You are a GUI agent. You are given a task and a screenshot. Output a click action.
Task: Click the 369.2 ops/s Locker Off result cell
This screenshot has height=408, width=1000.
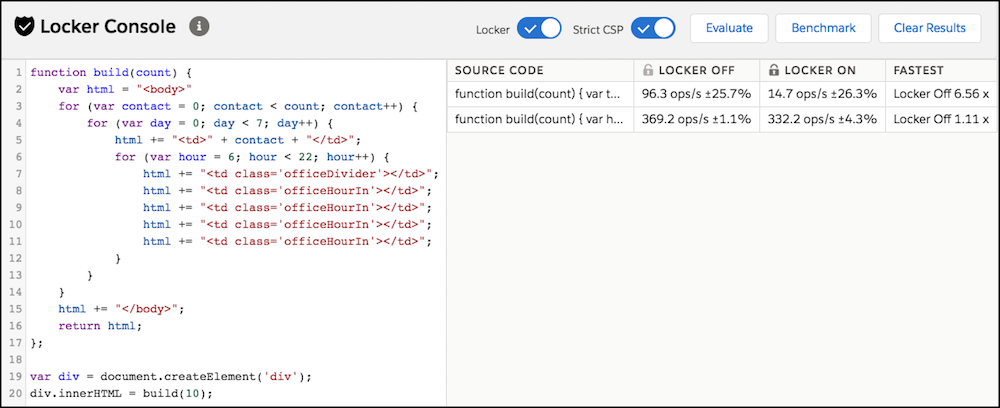click(696, 120)
